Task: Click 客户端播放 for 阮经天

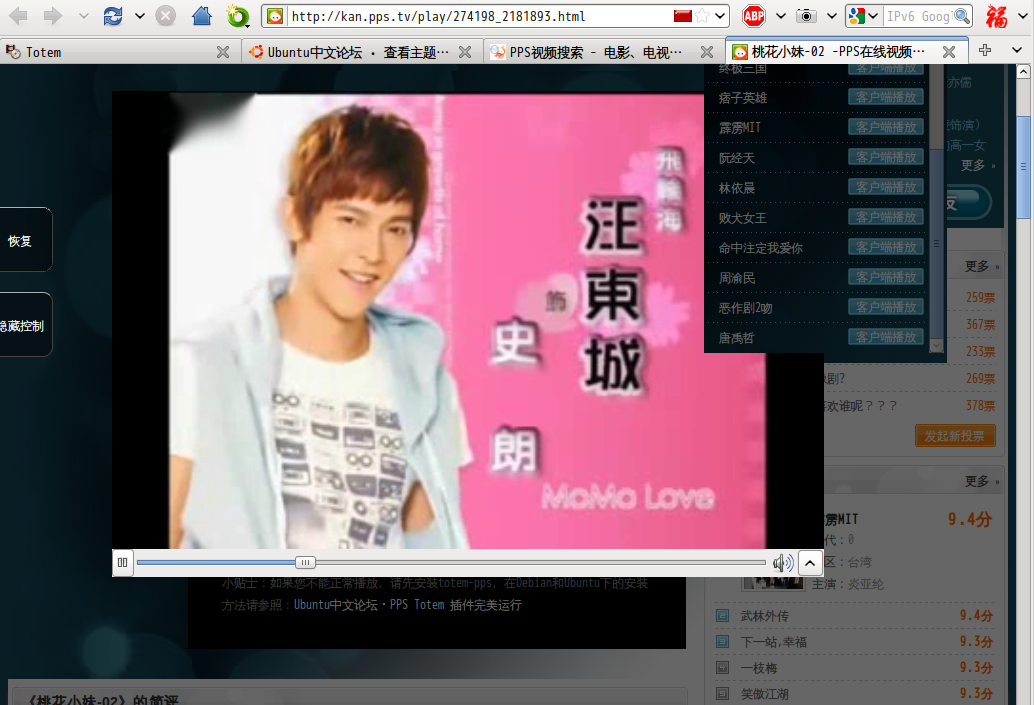Action: point(886,157)
